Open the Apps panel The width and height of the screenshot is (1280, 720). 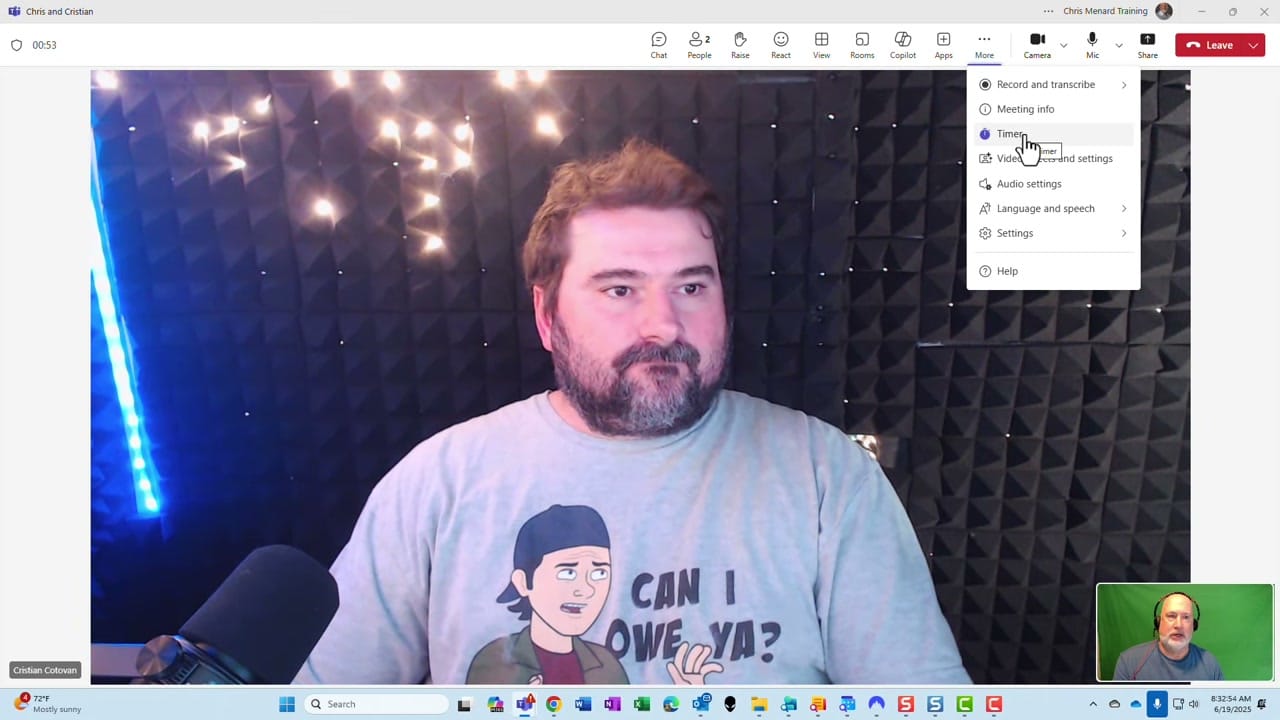tap(943, 44)
